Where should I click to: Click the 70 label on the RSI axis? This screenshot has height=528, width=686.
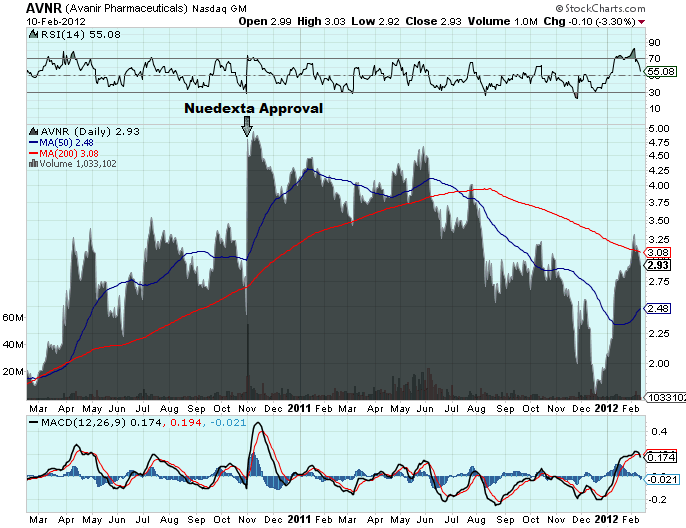(654, 58)
